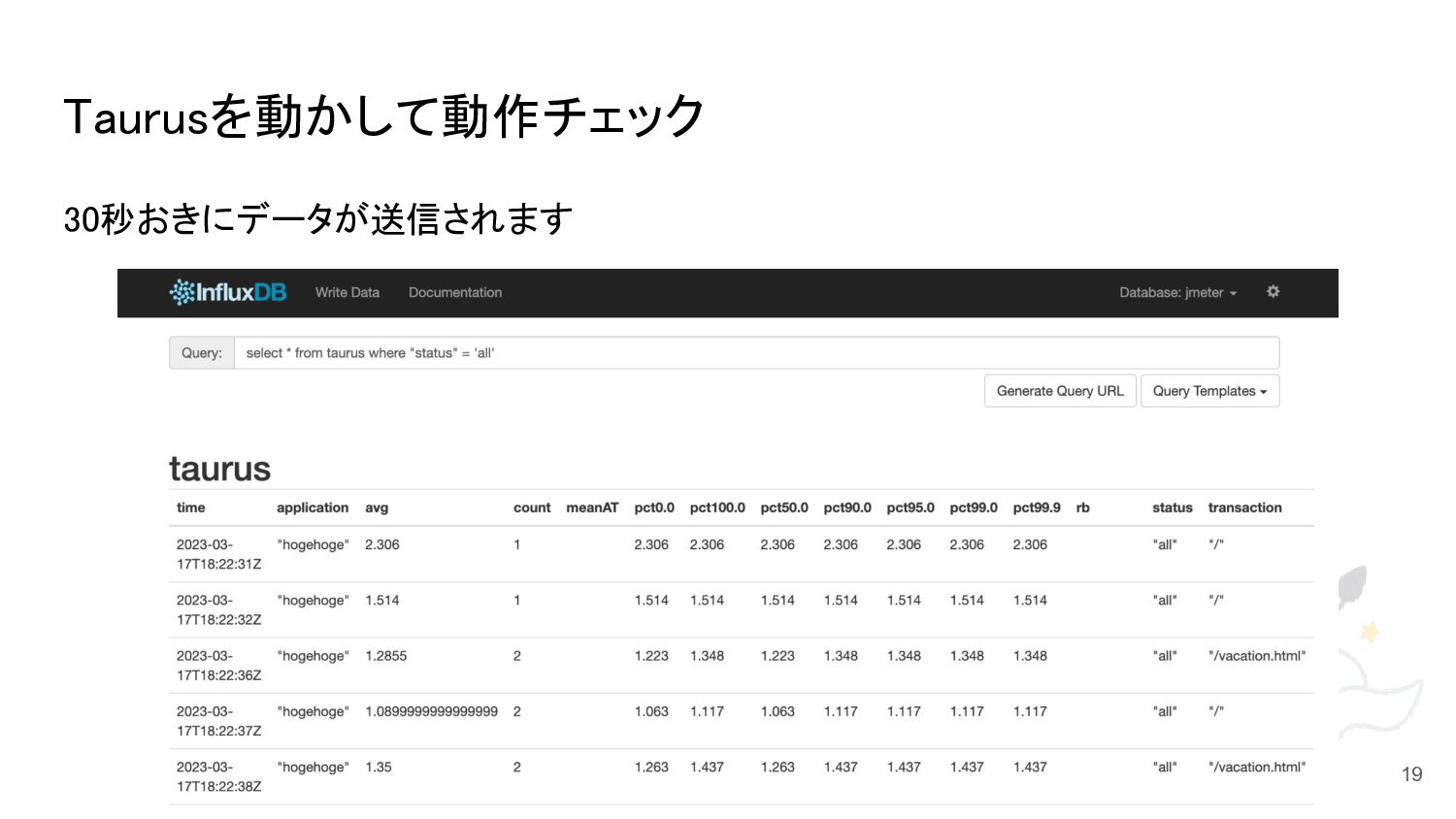Click the status column header
This screenshot has height=819, width=1456.
pos(1173,508)
